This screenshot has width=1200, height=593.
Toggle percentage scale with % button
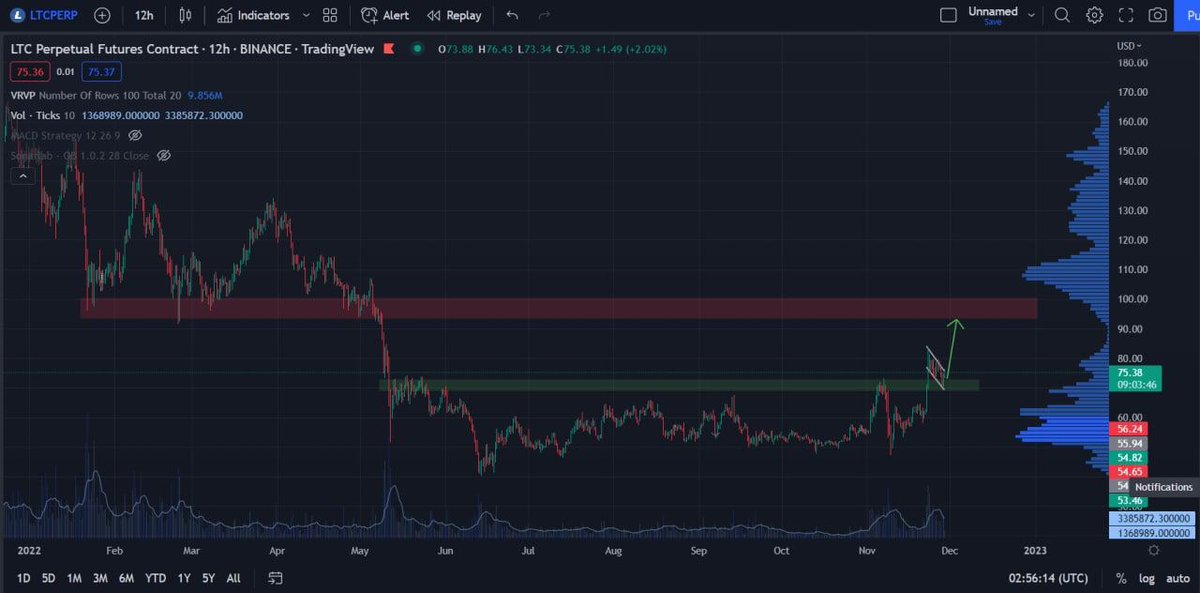click(x=1121, y=578)
